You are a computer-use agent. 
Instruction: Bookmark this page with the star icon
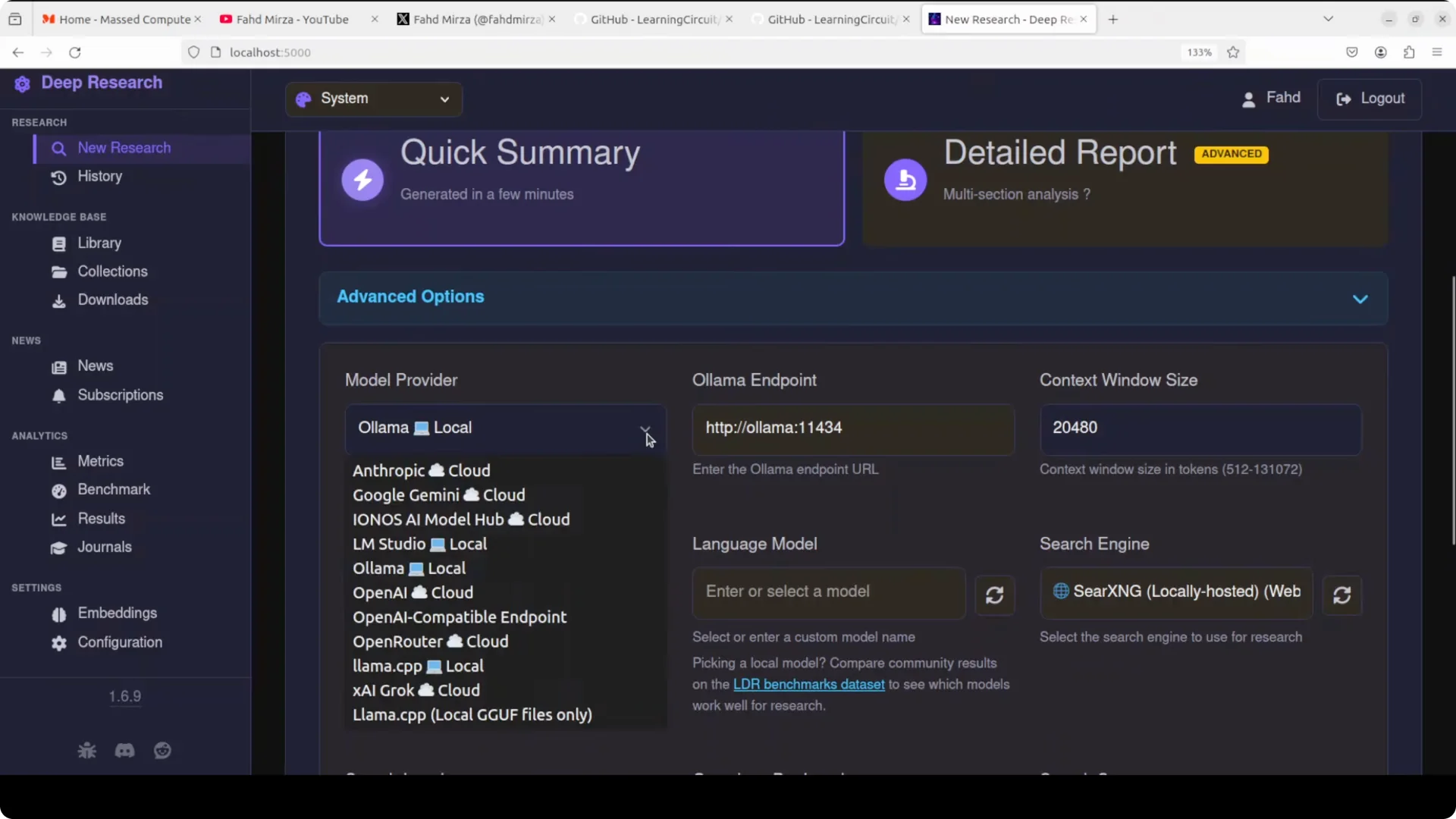(1233, 52)
